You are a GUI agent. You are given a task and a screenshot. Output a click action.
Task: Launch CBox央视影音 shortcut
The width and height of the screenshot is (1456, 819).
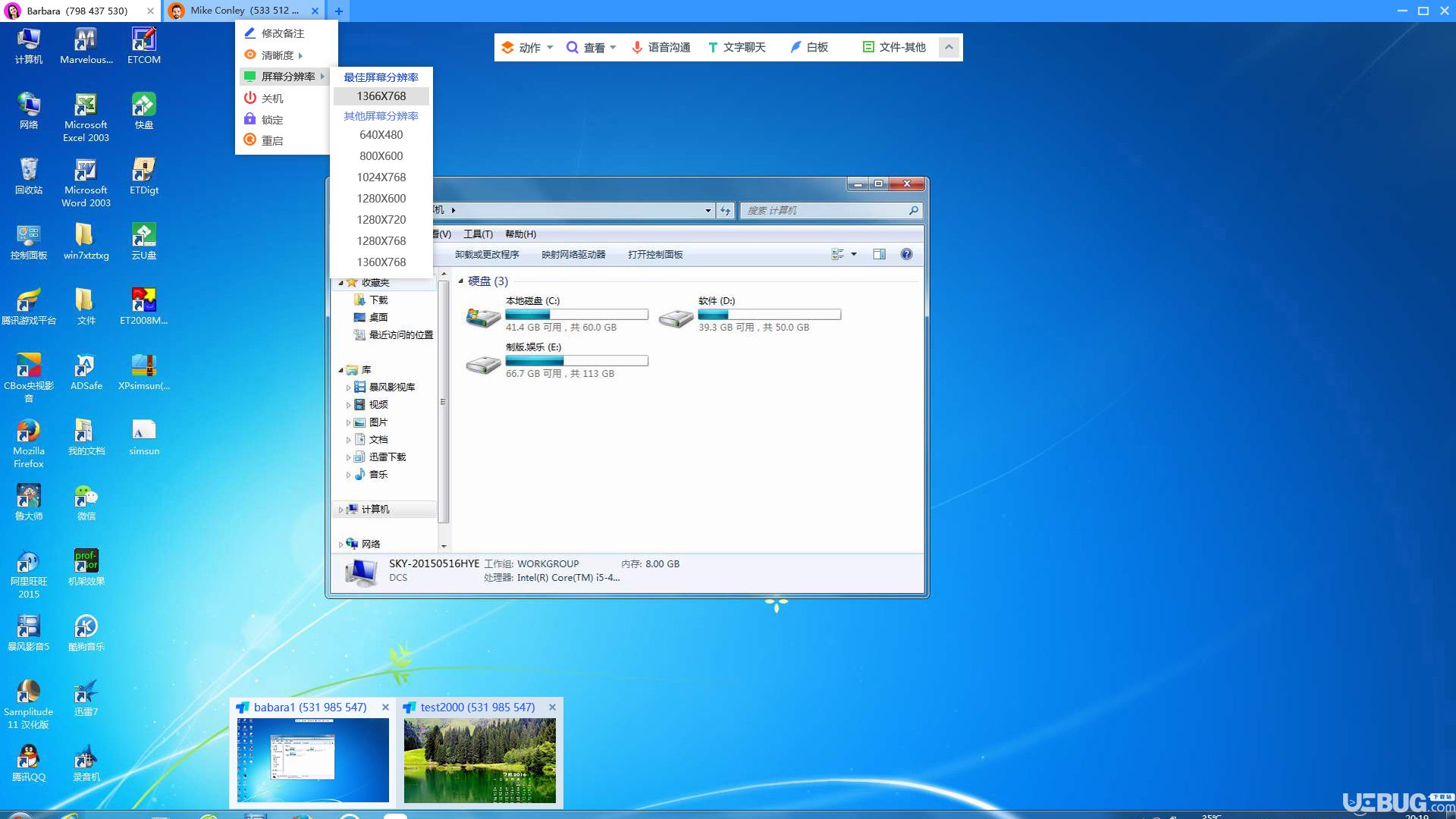(29, 377)
